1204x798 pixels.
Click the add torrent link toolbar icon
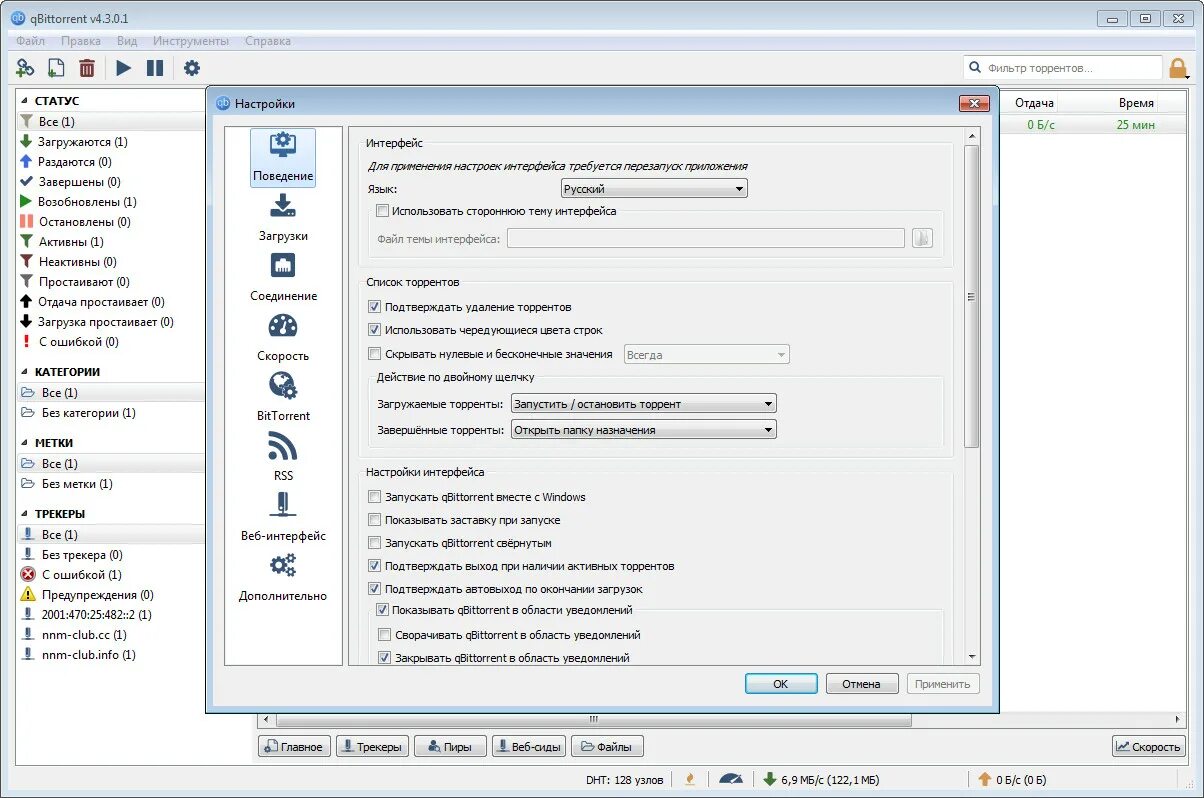pos(25,68)
